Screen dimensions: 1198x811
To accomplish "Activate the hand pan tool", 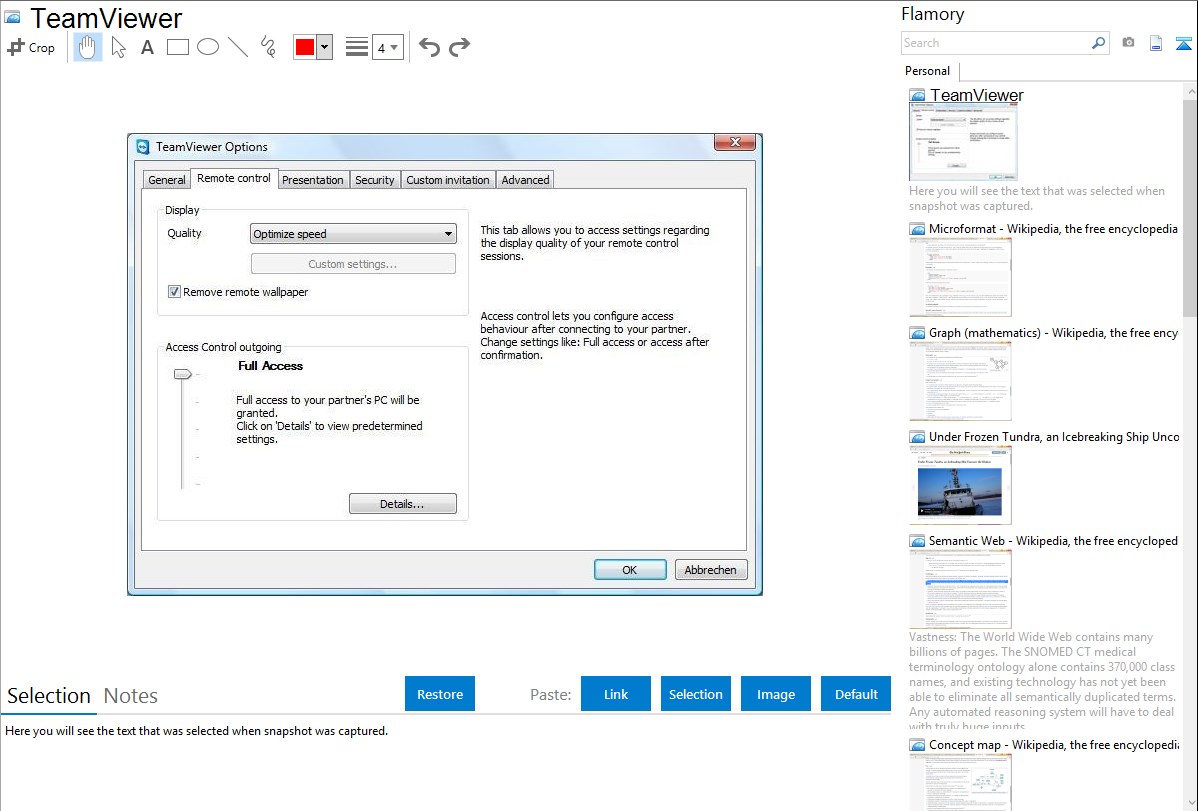I will coord(87,47).
